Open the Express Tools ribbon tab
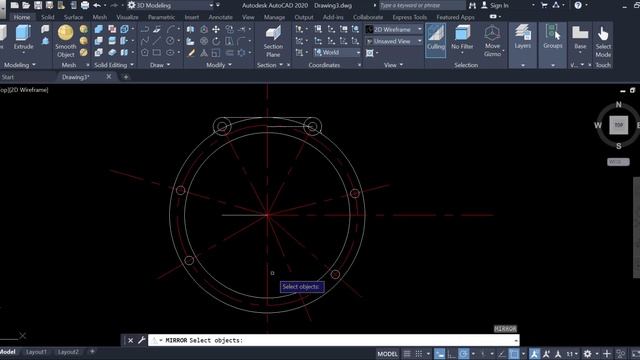The image size is (640, 360). coord(409,17)
